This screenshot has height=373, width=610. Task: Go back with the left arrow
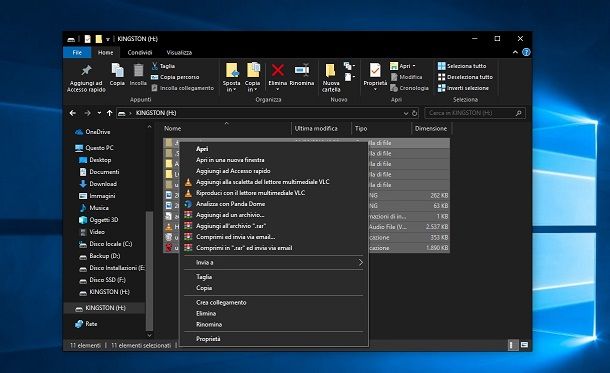tap(73, 113)
